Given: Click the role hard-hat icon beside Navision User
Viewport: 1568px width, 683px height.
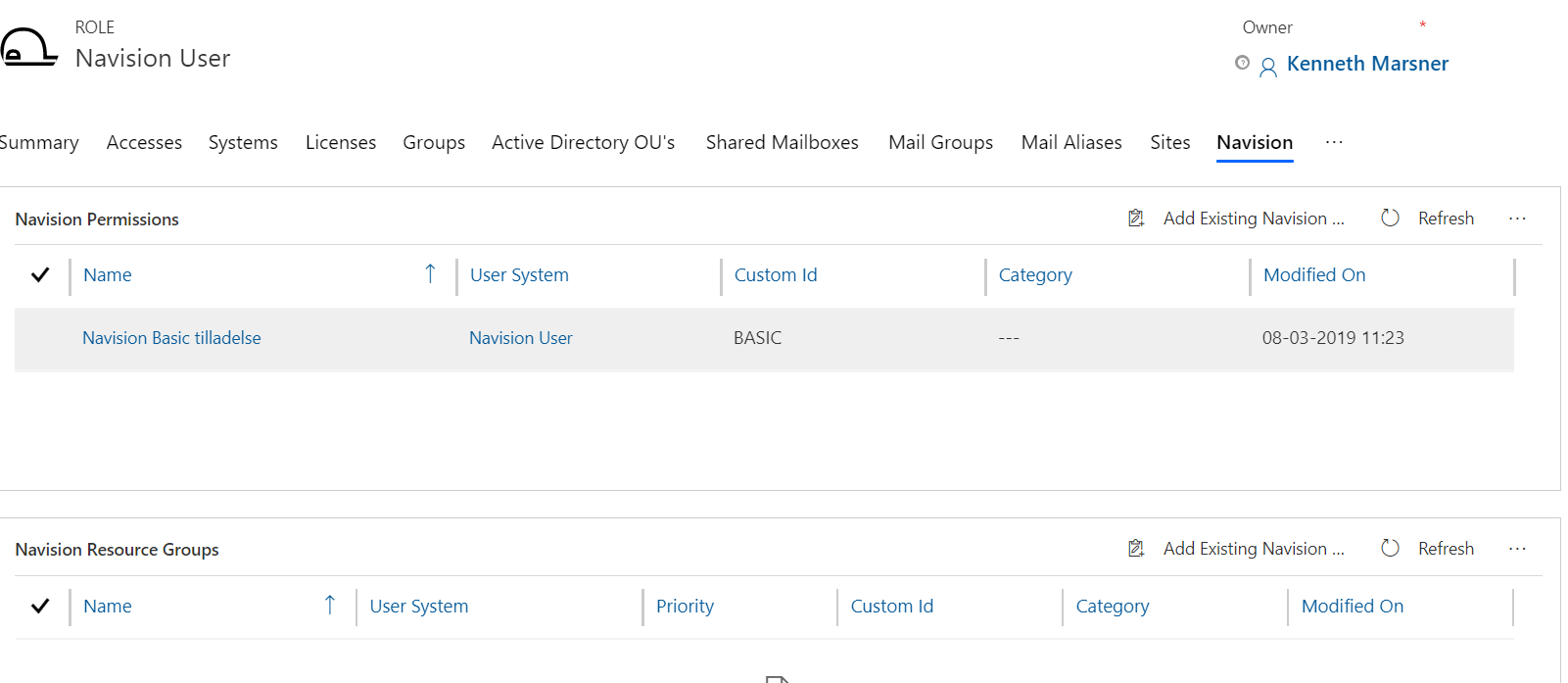Looking at the screenshot, I should 28,47.
